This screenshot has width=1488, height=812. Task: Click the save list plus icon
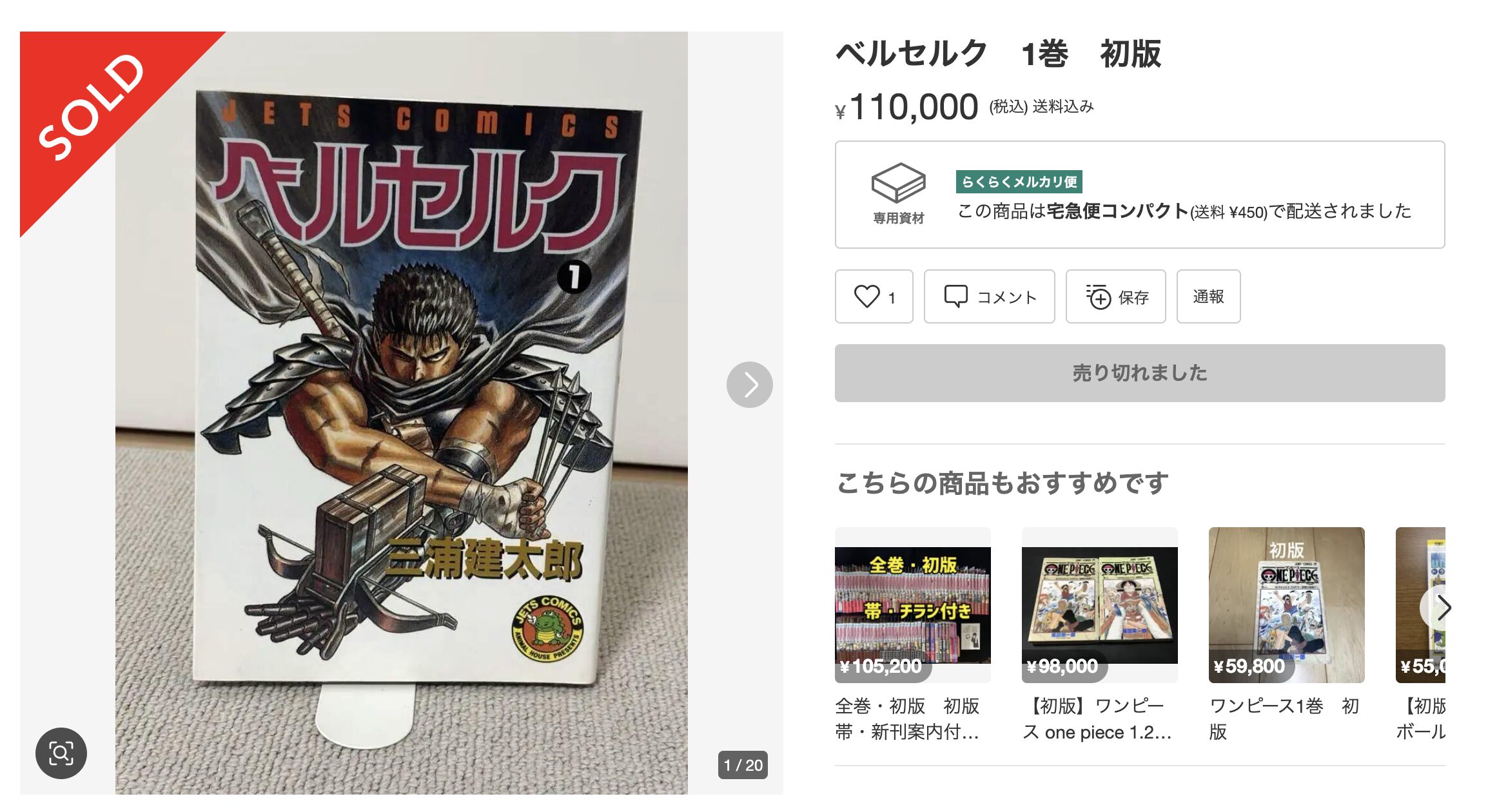1098,296
